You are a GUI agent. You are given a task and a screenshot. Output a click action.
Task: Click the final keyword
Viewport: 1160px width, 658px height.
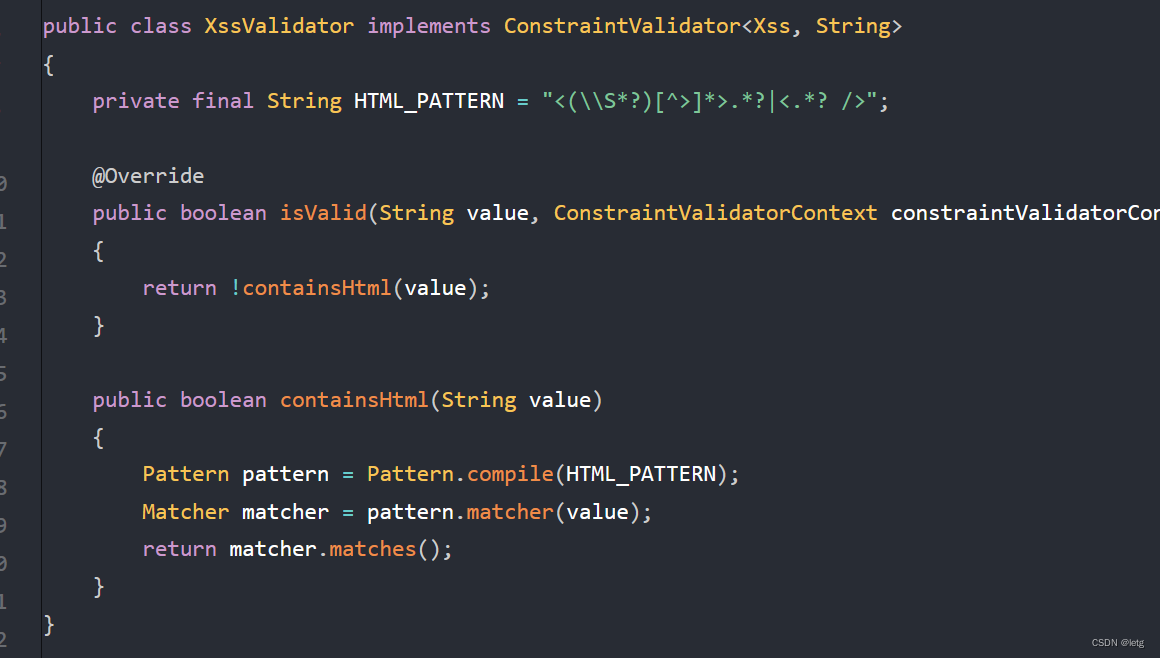coord(223,101)
